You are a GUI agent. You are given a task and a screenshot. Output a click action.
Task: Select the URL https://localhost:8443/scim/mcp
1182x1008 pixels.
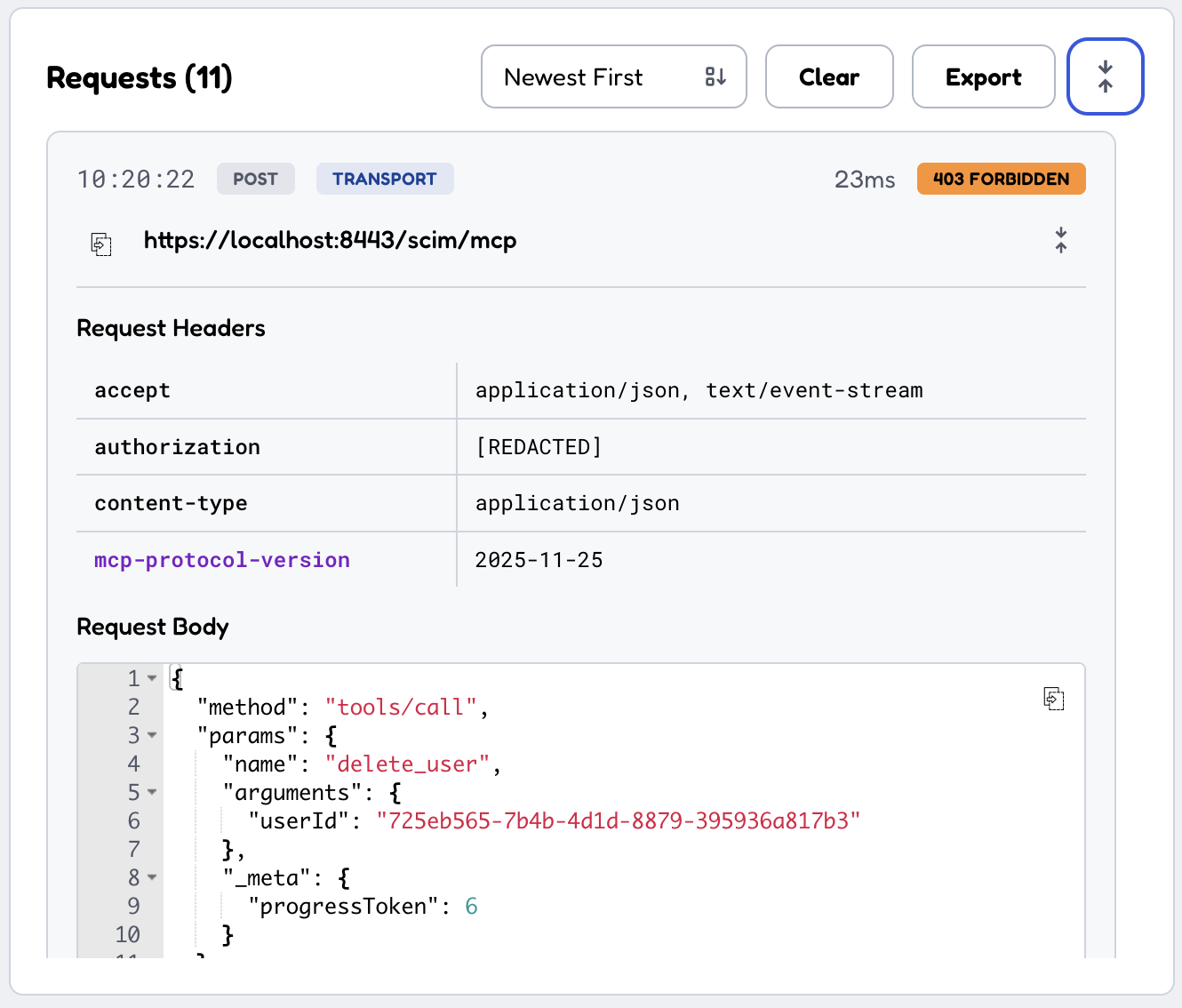click(x=331, y=241)
